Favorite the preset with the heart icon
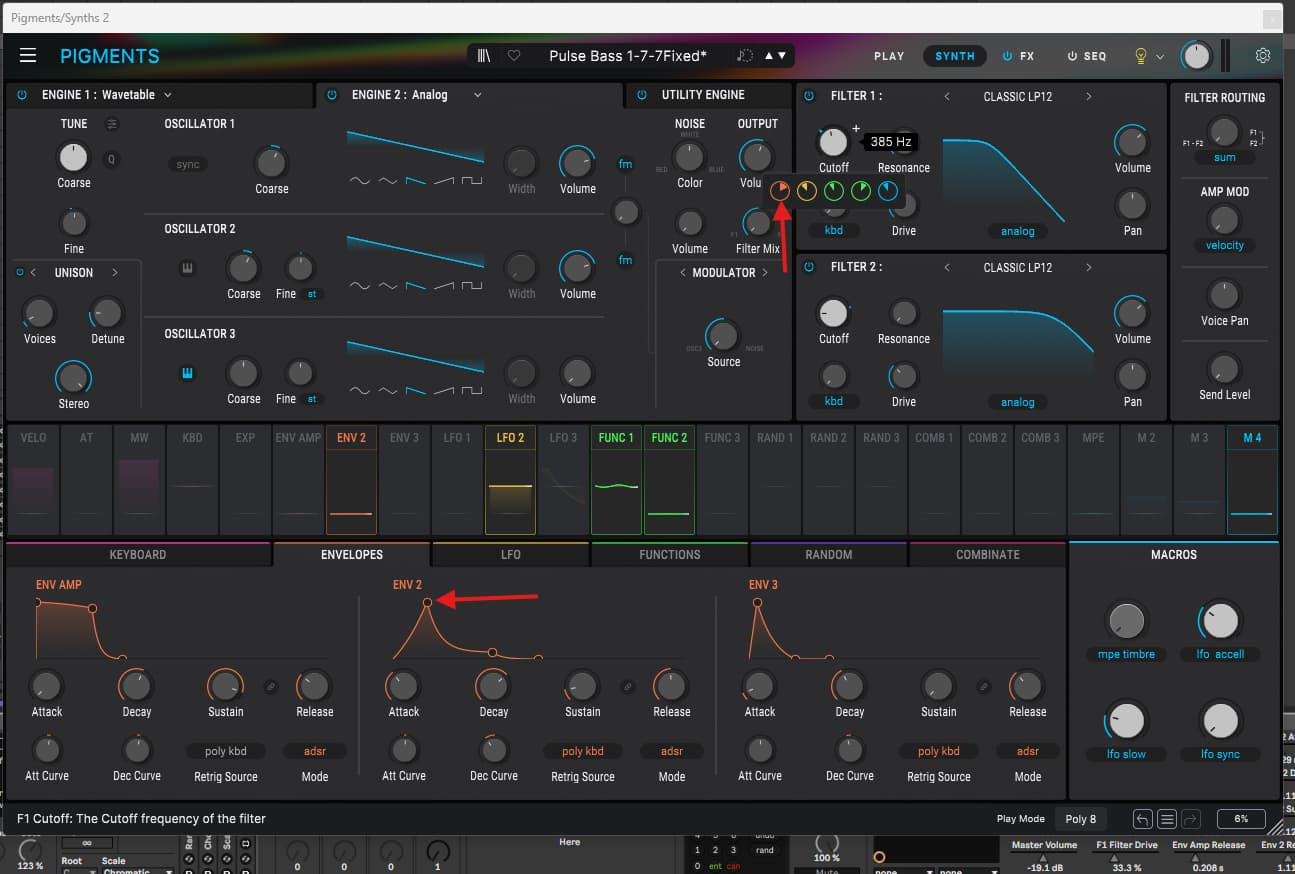 [x=514, y=56]
